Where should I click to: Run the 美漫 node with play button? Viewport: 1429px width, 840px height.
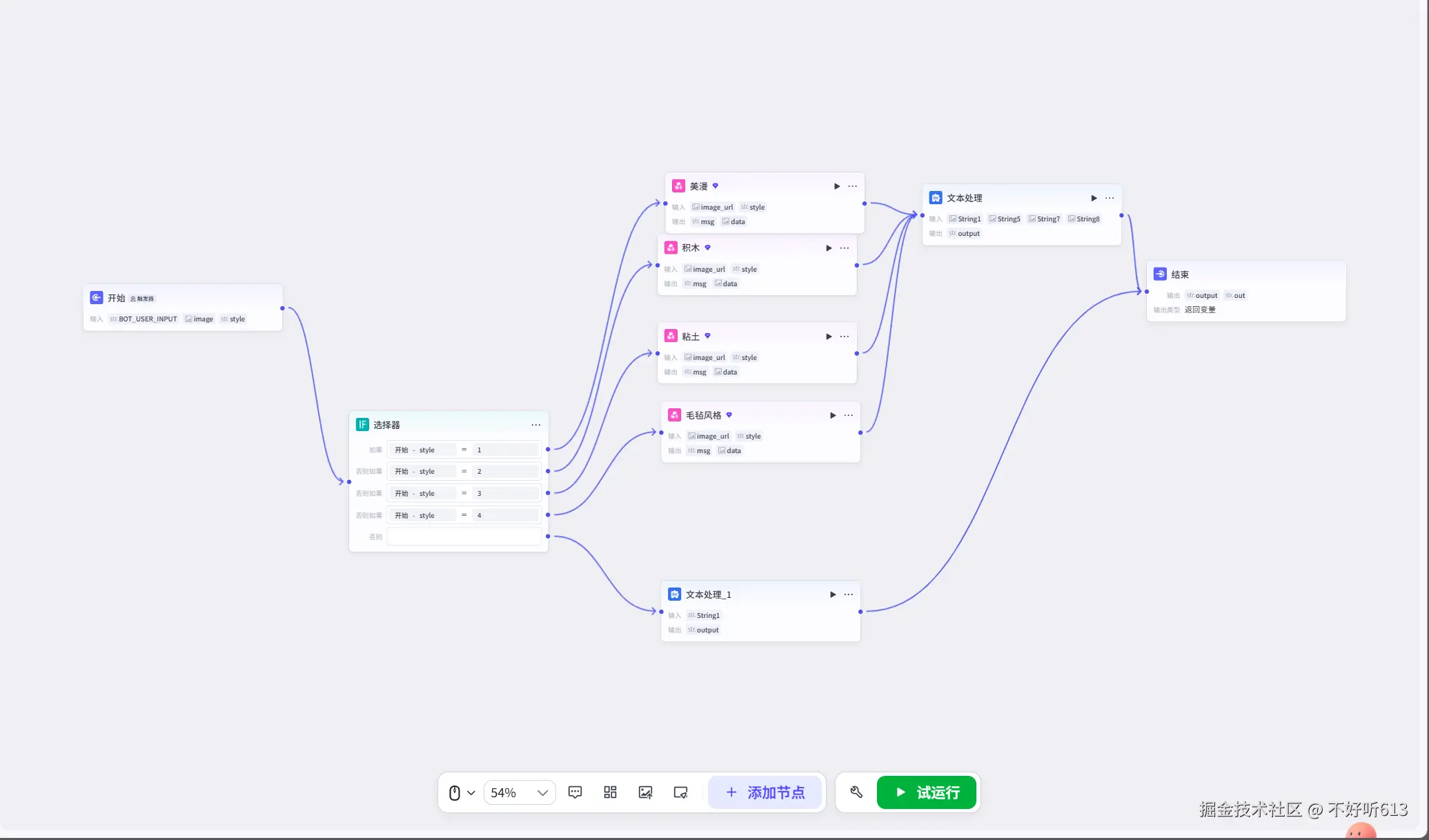(836, 186)
